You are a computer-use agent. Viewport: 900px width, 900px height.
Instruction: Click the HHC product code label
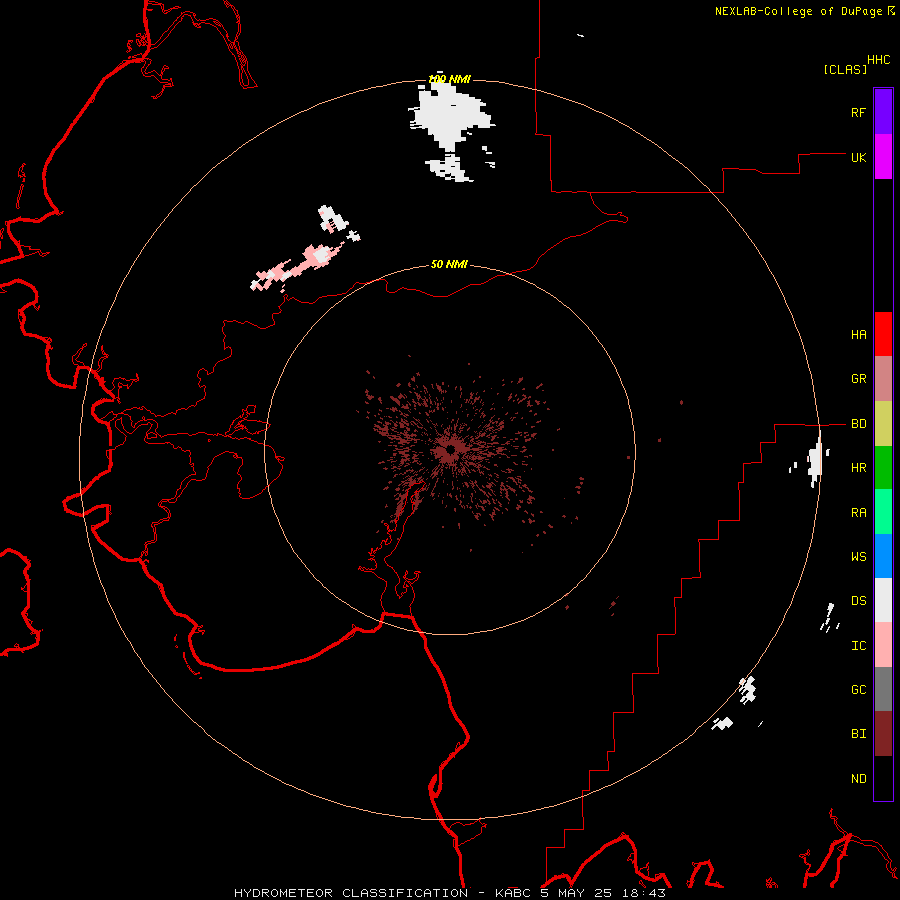(x=878, y=60)
